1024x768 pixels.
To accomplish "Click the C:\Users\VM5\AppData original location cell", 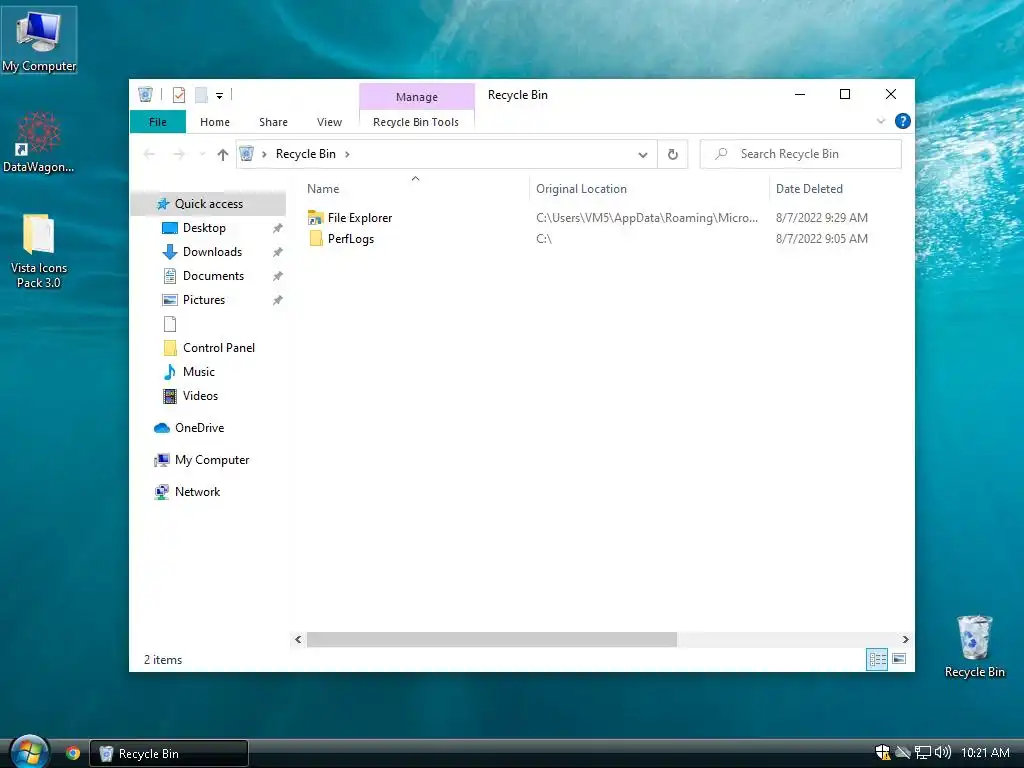I will click(x=647, y=218).
